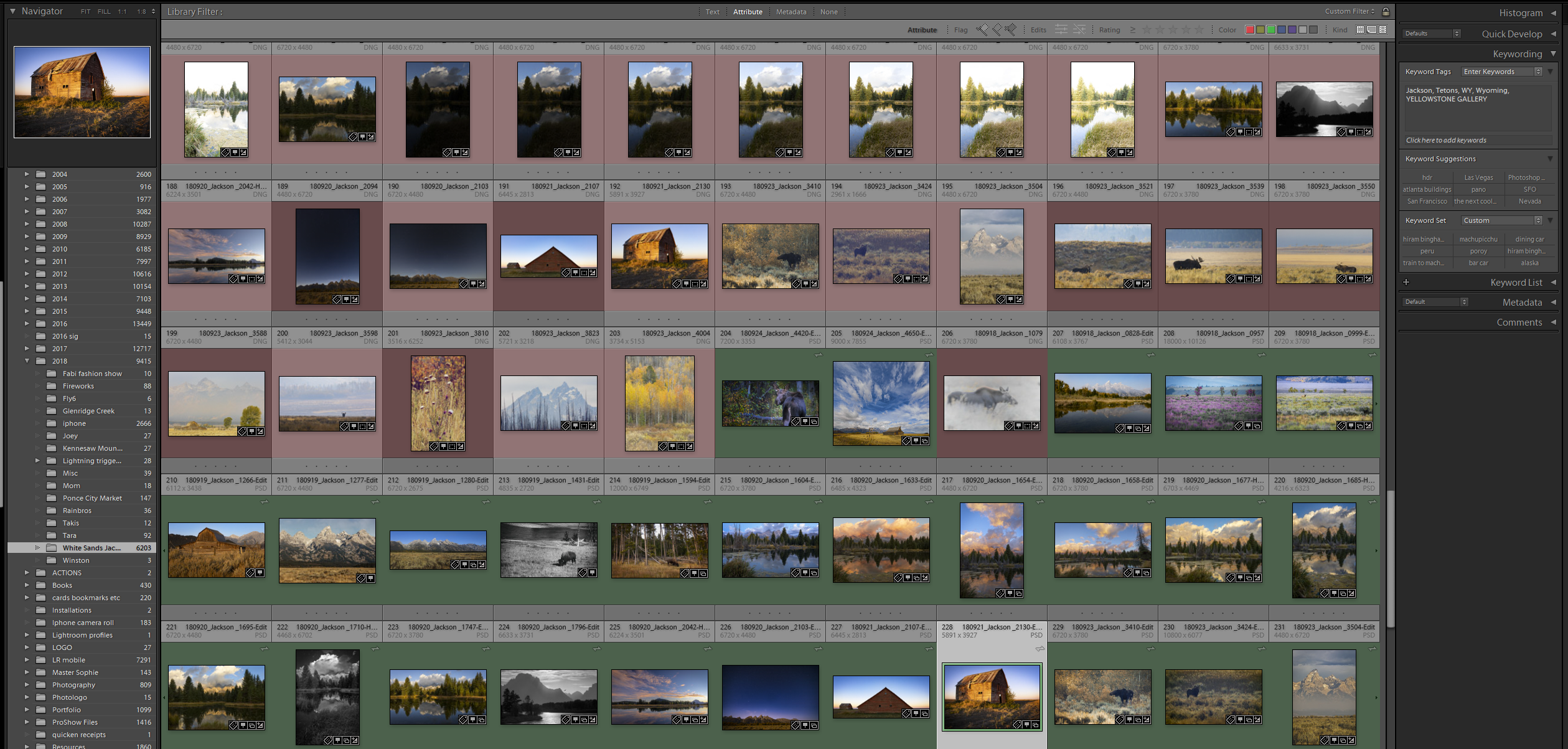The image size is (1568, 749).
Task: Select the Text filter tab
Action: tap(712, 12)
